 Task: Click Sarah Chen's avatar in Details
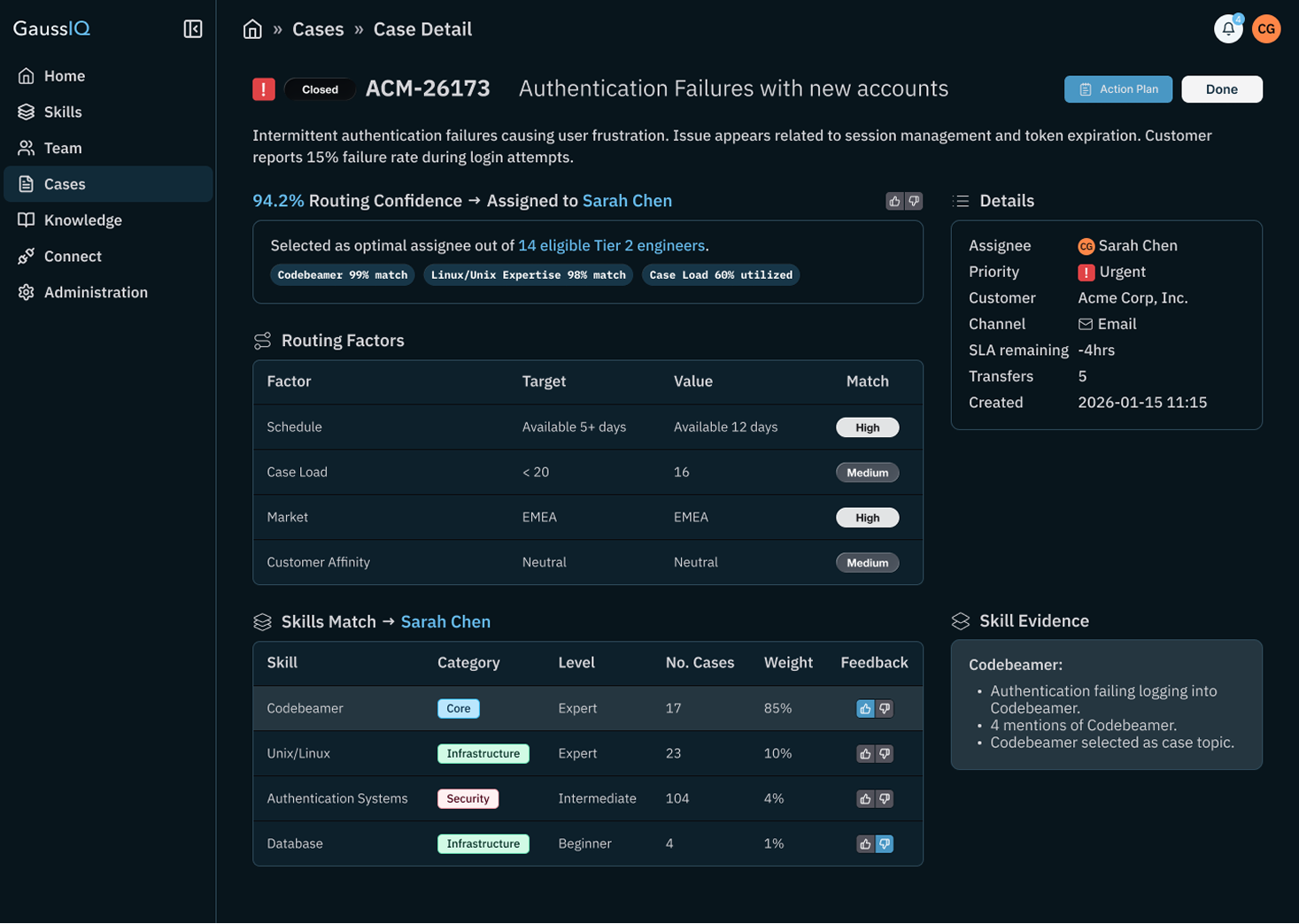click(1086, 247)
